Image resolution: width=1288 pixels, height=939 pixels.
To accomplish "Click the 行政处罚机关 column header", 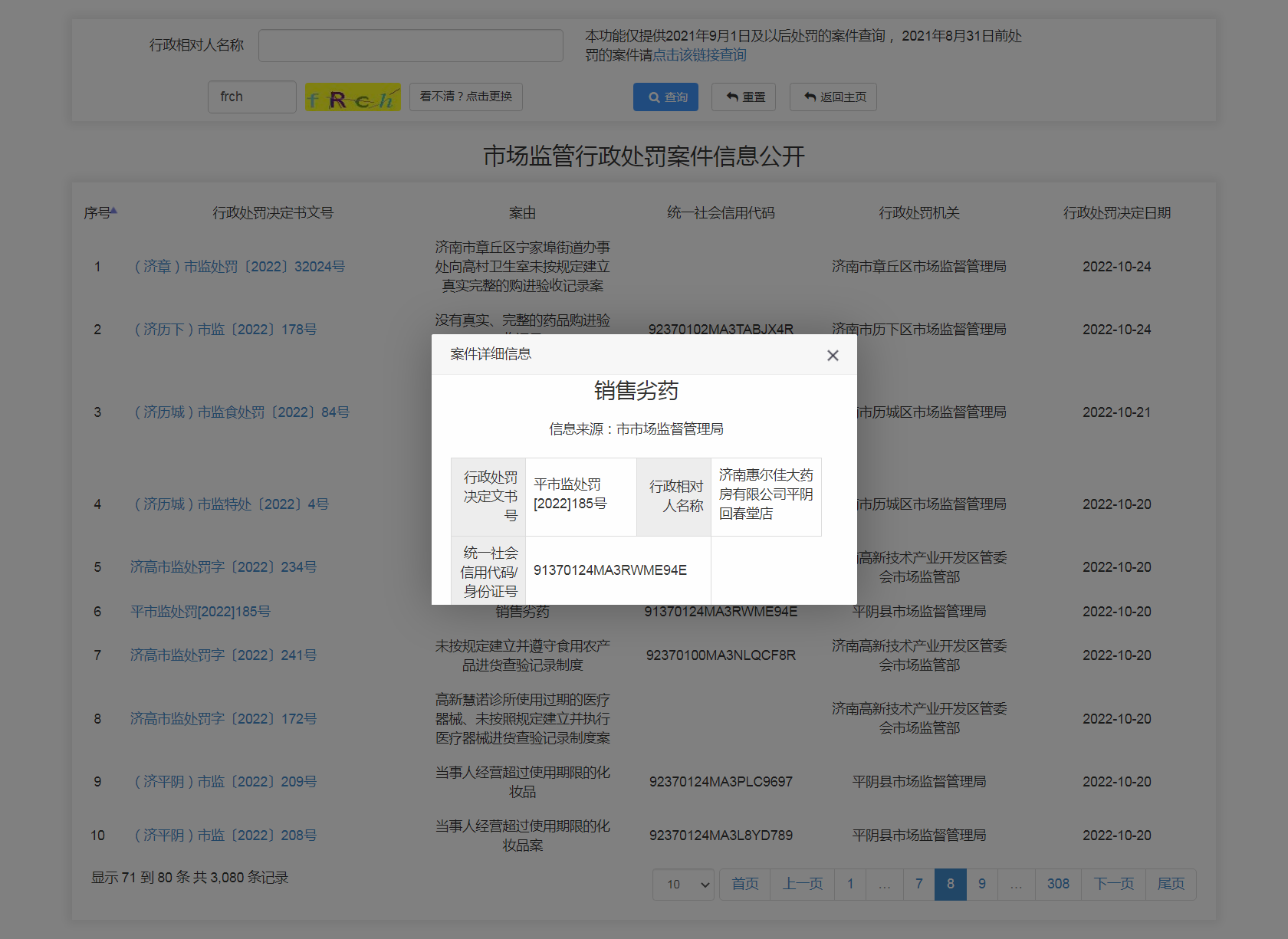I will [x=919, y=213].
